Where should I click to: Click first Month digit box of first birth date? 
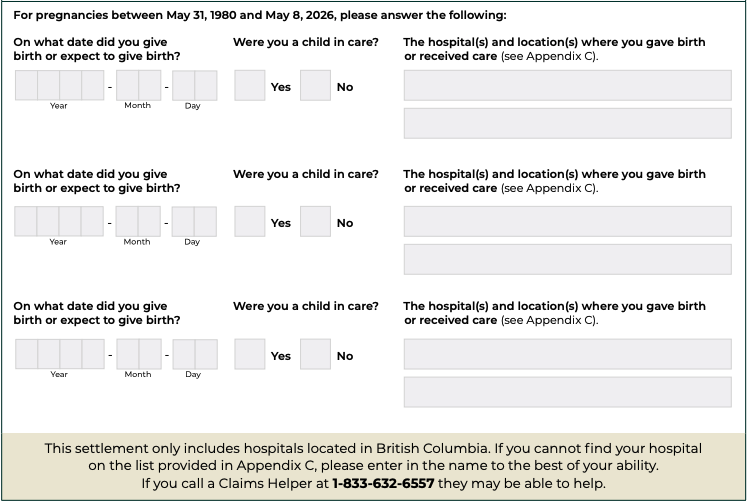(128, 85)
